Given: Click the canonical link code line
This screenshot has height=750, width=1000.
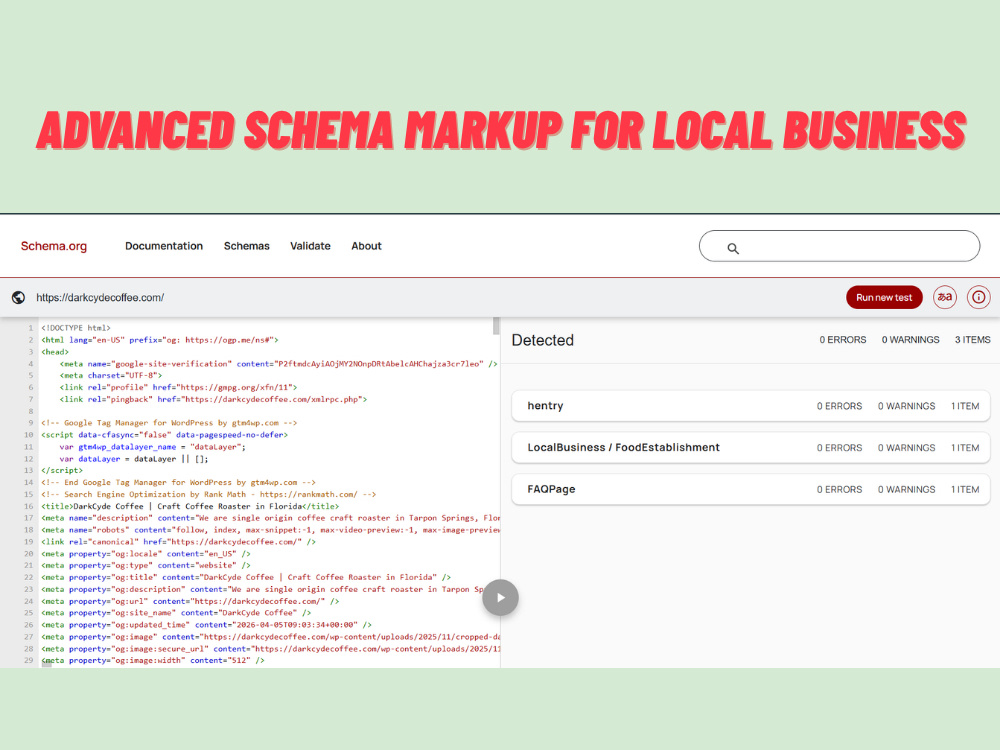Looking at the screenshot, I should [x=179, y=542].
